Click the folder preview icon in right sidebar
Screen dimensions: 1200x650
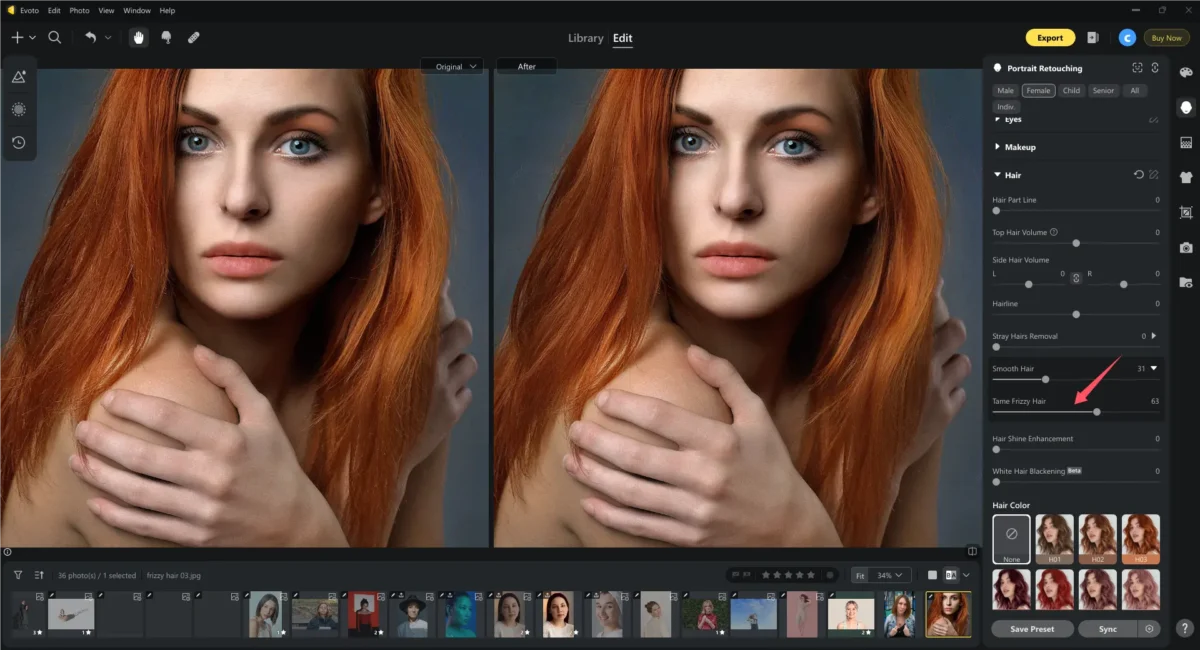(x=1186, y=282)
